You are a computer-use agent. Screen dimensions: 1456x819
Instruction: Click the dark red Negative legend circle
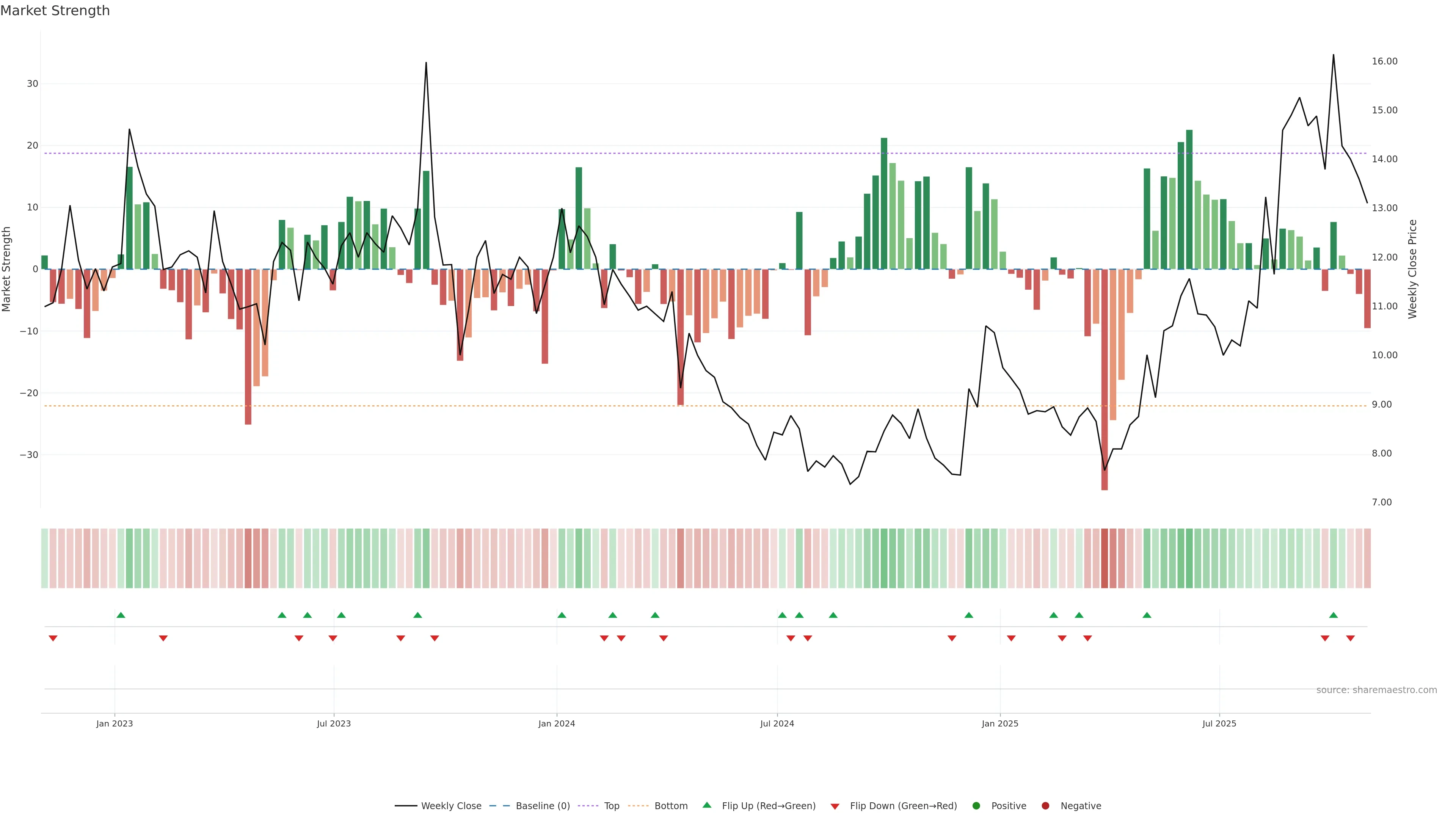point(1045,806)
